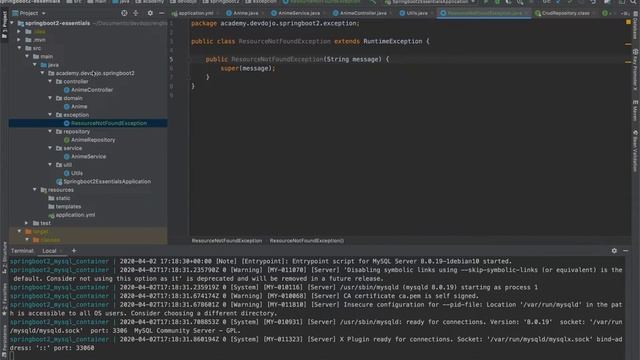
Task: Click the terminal prompt cursor at bottom
Action: tap(12, 356)
